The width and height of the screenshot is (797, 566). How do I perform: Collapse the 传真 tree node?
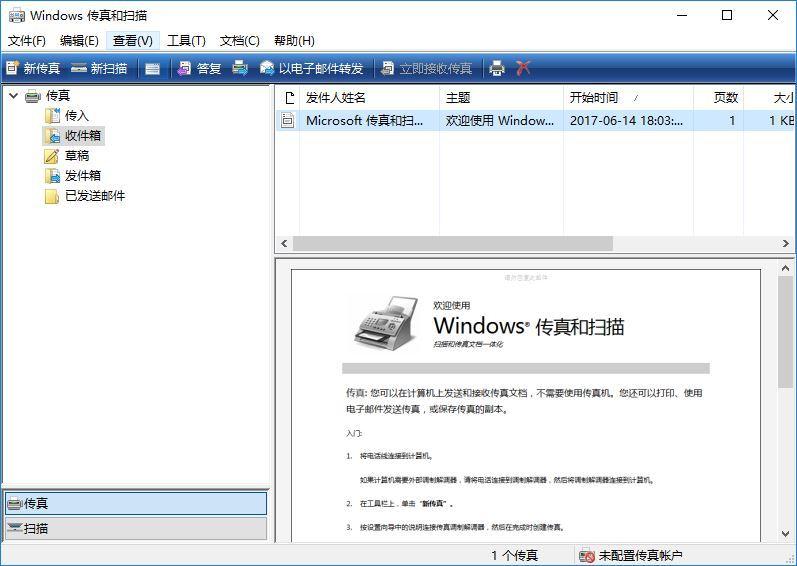pos(14,96)
